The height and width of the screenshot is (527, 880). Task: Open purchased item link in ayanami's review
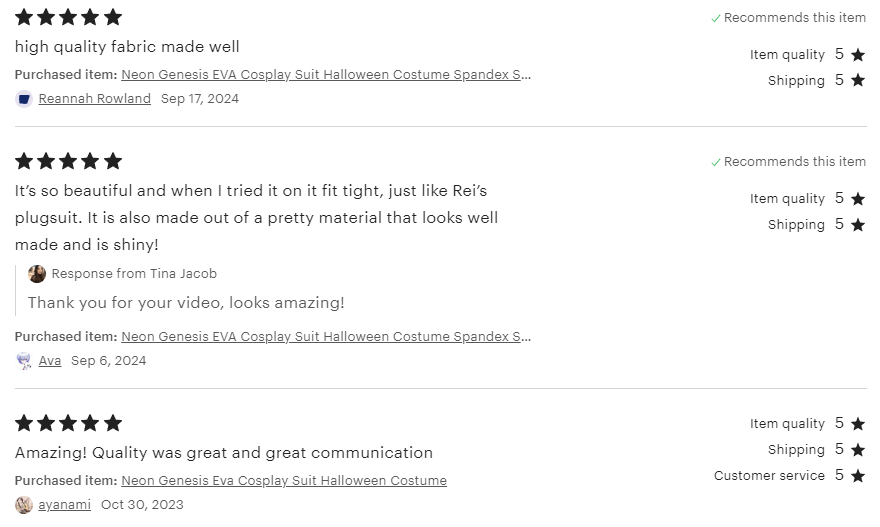coord(284,481)
